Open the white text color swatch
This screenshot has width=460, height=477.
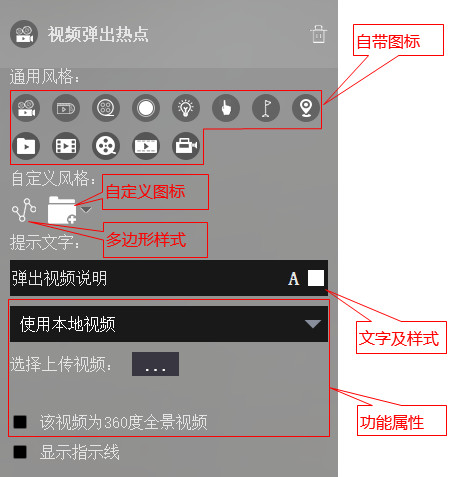pos(316,278)
